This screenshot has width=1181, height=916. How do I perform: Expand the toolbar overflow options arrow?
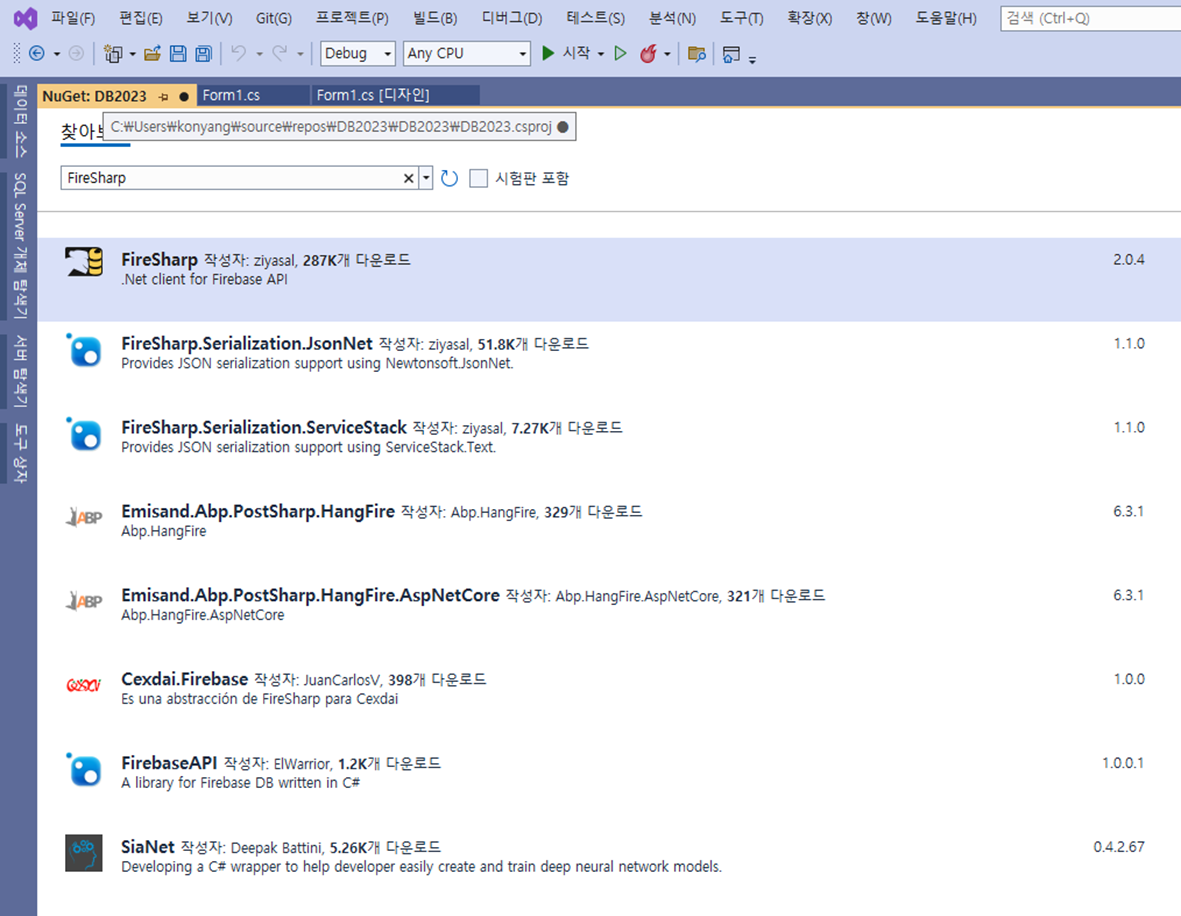[752, 60]
